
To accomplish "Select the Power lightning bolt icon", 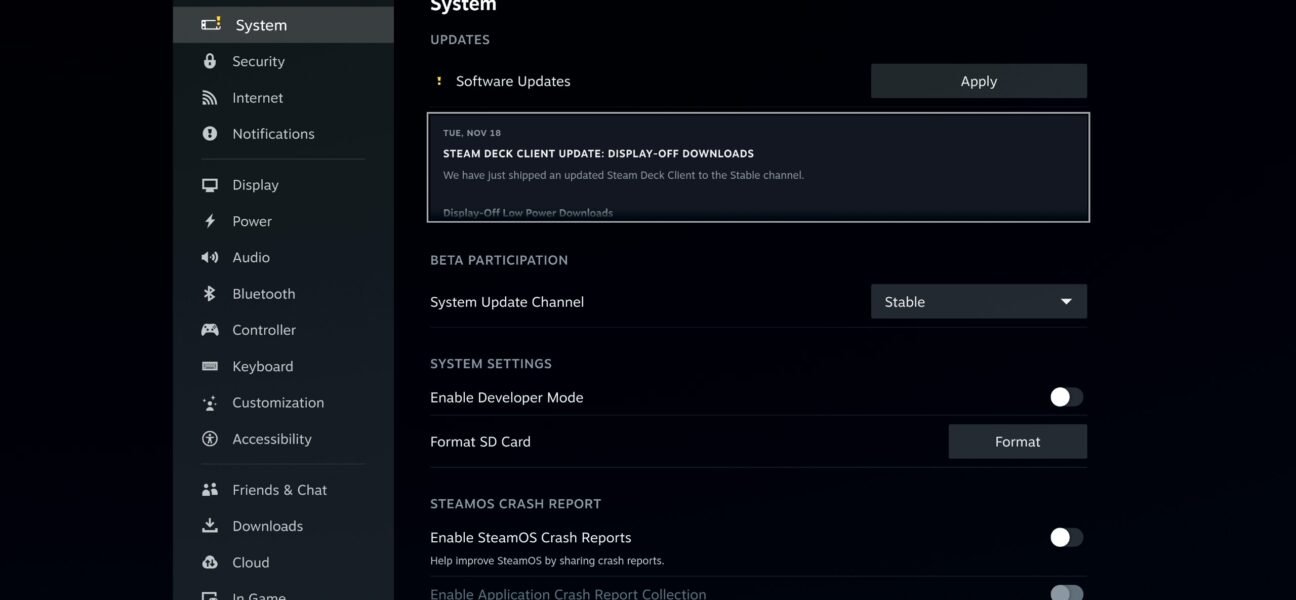I will [x=209, y=220].
